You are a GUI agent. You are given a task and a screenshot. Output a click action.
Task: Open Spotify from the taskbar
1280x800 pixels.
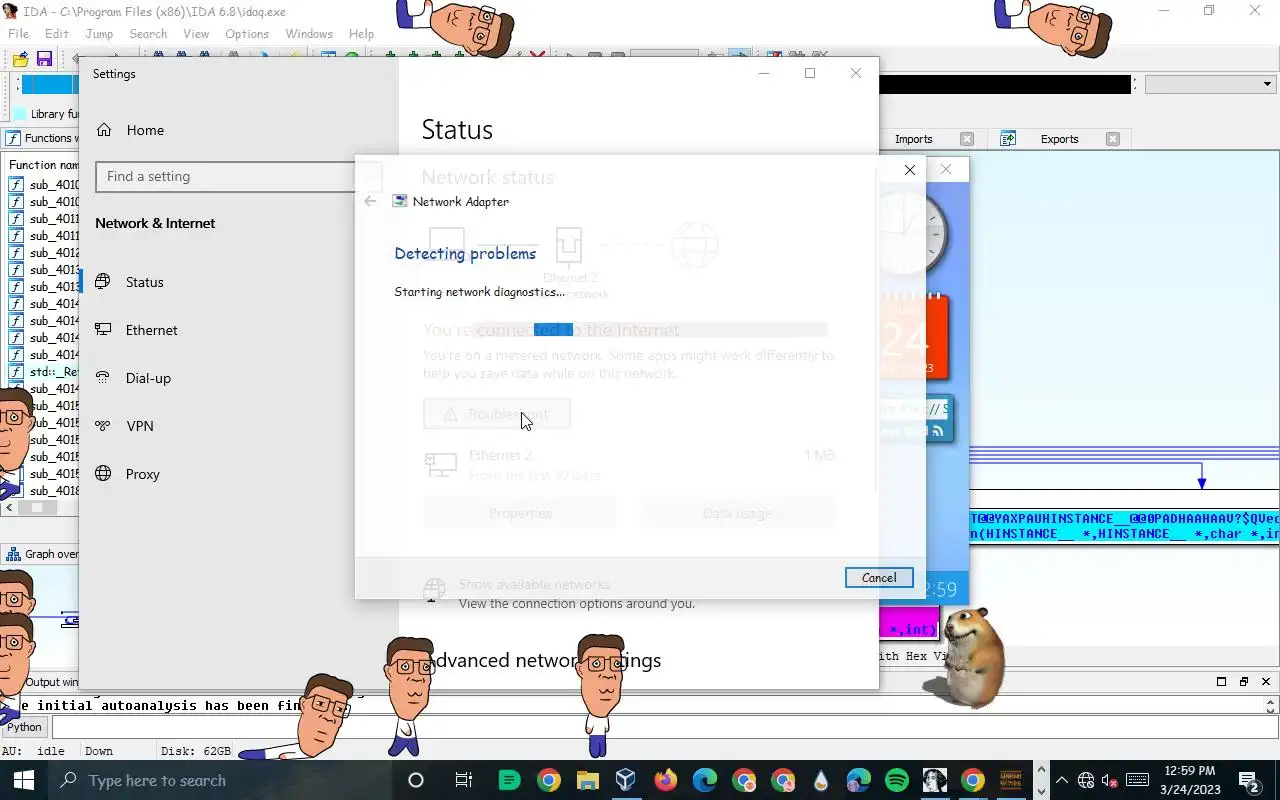coord(897,780)
